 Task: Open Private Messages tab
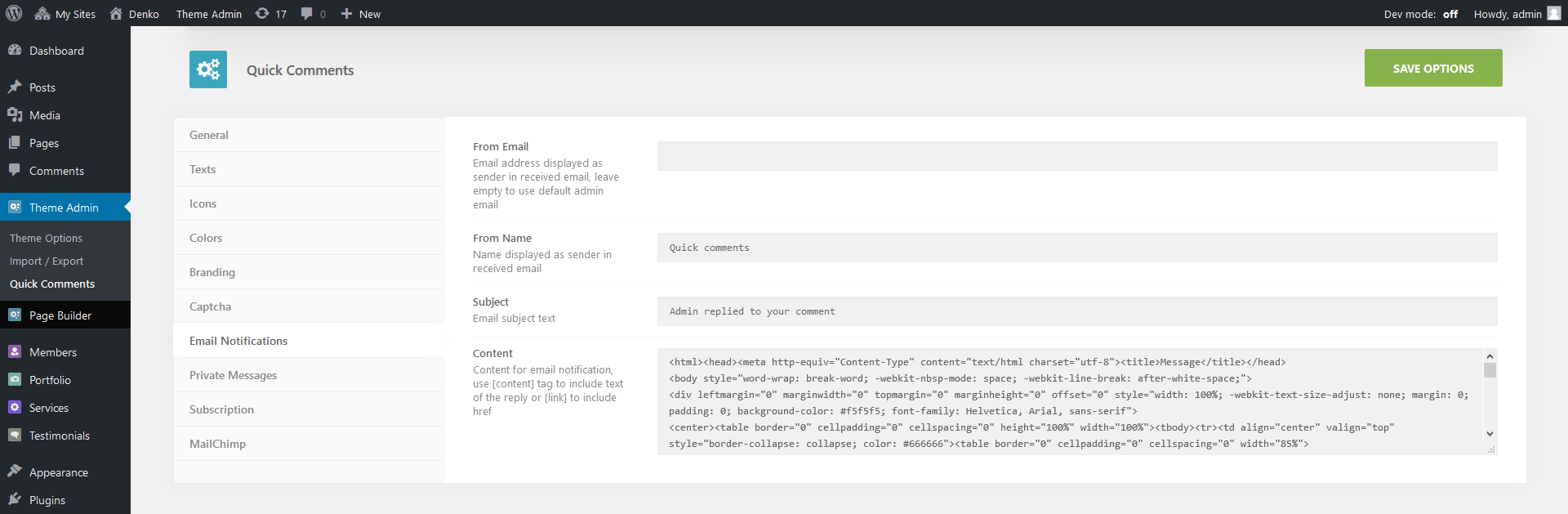point(309,375)
